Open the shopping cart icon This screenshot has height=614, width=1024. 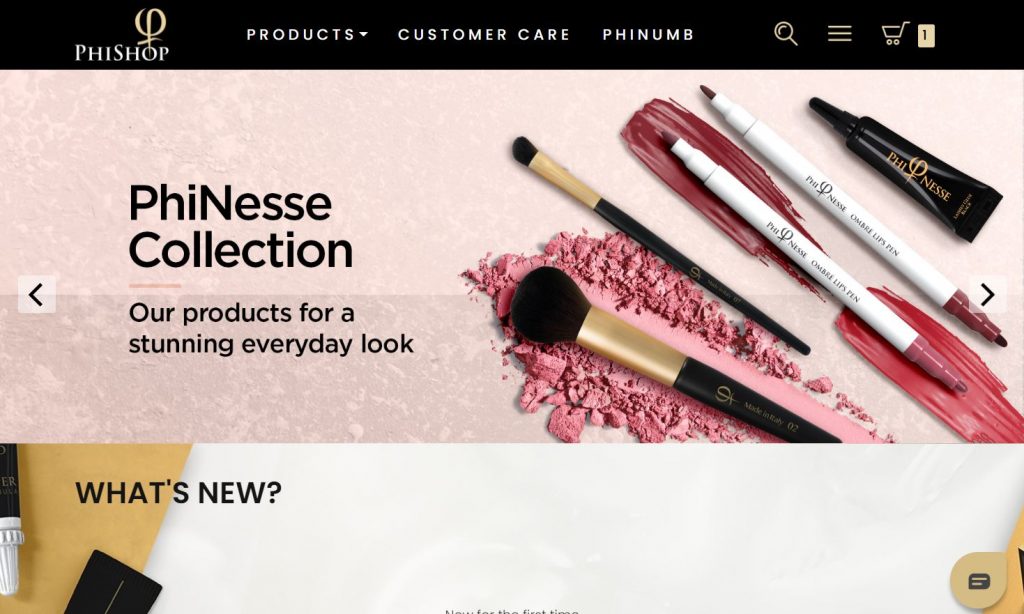[895, 34]
